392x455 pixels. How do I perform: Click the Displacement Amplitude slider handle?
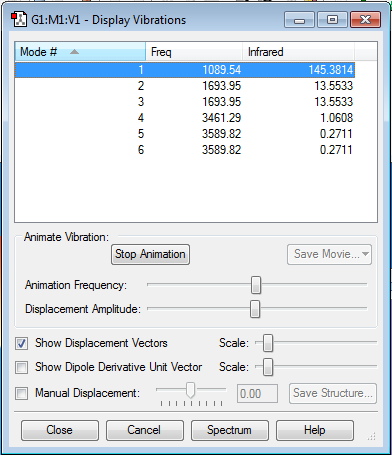click(x=255, y=309)
